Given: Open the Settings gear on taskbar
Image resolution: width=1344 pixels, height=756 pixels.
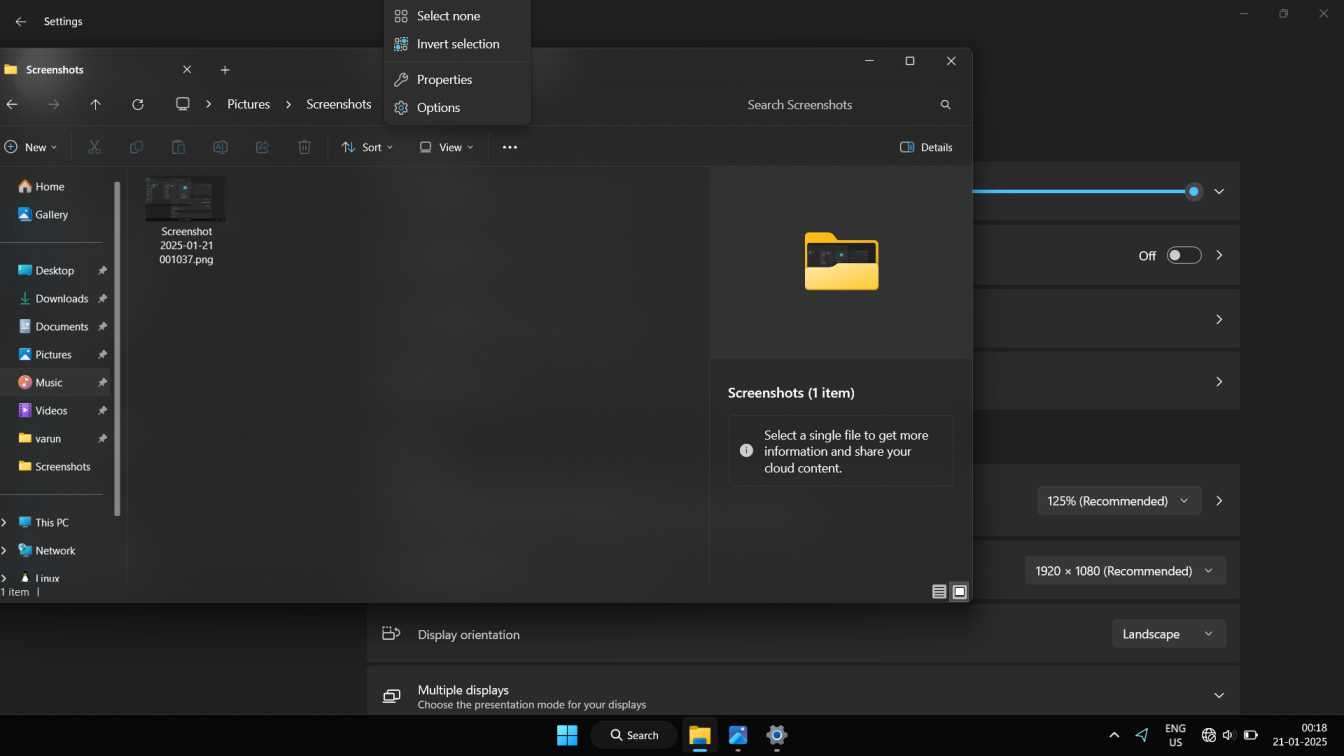Looking at the screenshot, I should [777, 735].
